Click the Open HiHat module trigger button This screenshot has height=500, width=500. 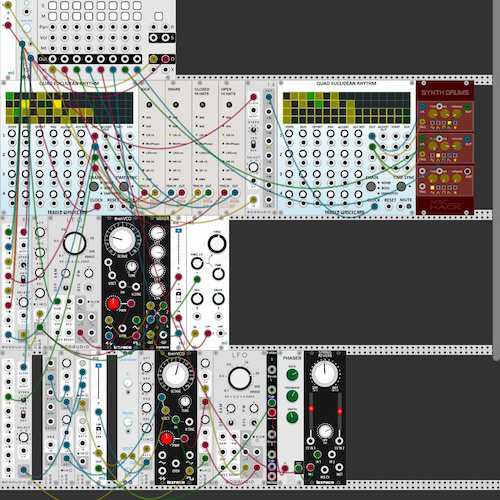click(229, 105)
